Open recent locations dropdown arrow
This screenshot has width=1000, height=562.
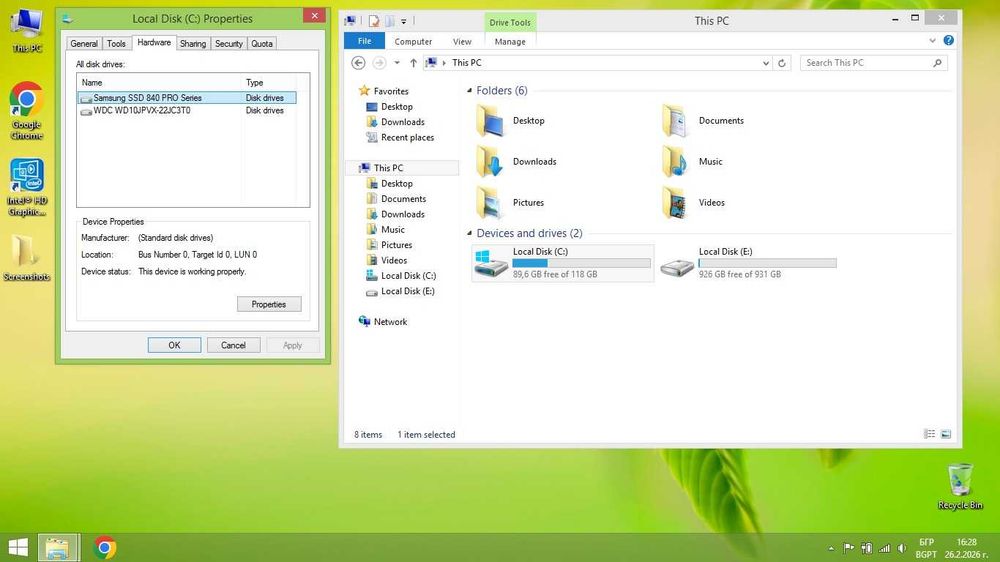[397, 63]
